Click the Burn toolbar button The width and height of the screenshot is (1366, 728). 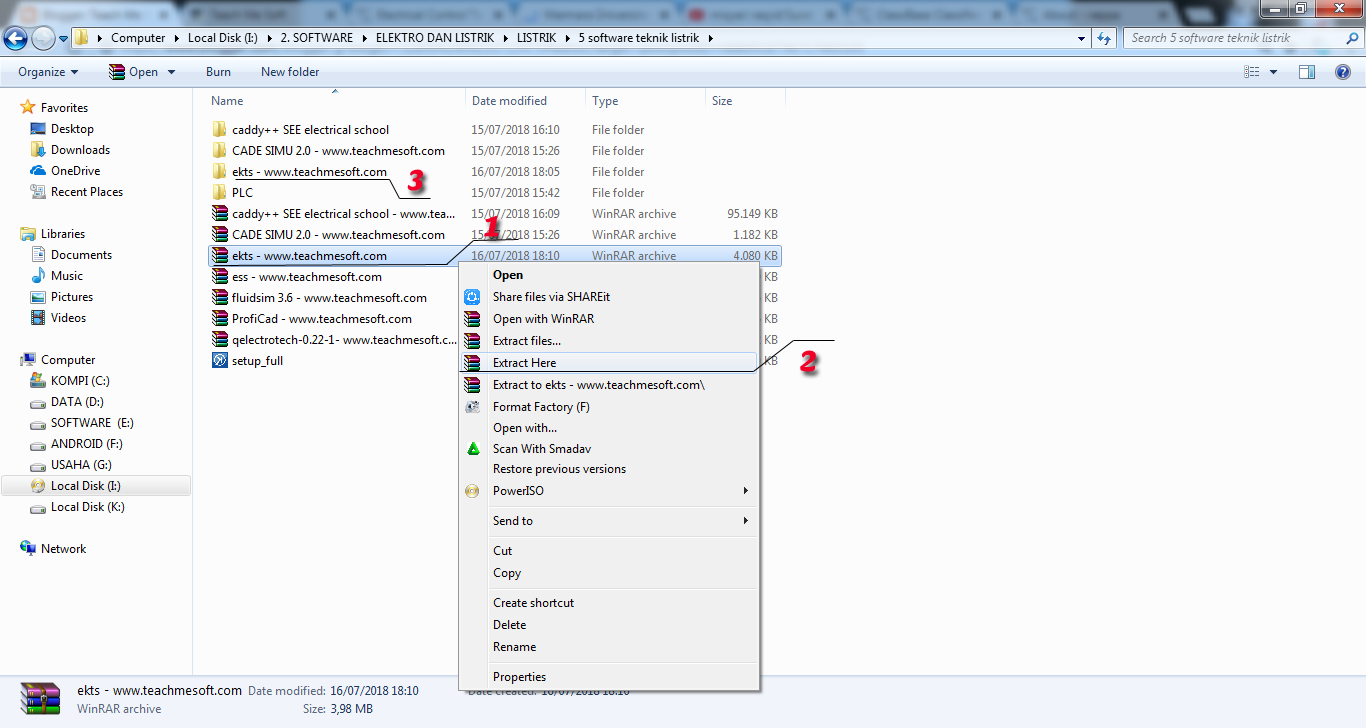tap(218, 72)
